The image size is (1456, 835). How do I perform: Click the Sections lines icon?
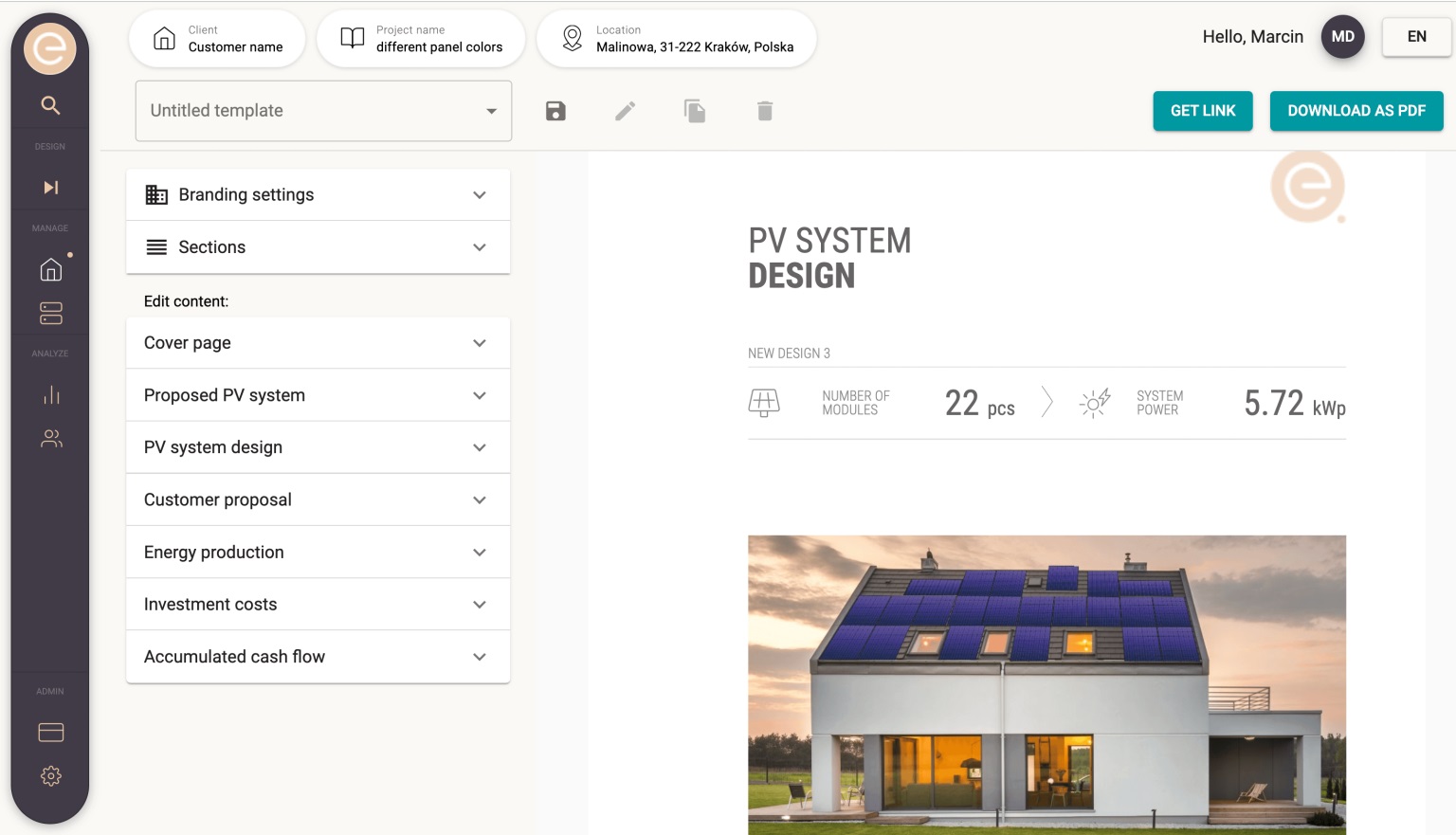coord(156,247)
